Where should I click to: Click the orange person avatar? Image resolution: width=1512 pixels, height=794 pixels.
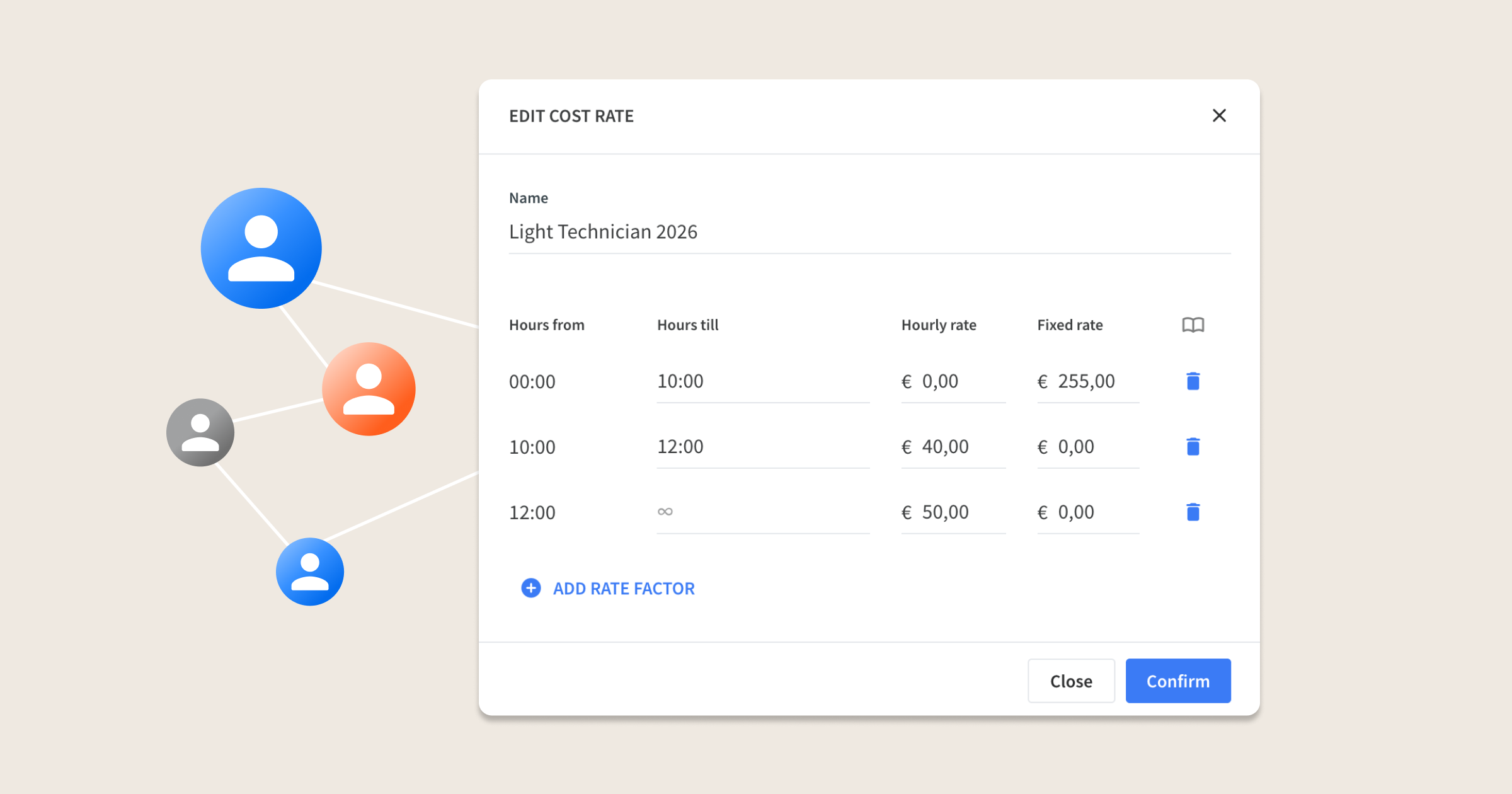click(x=369, y=389)
